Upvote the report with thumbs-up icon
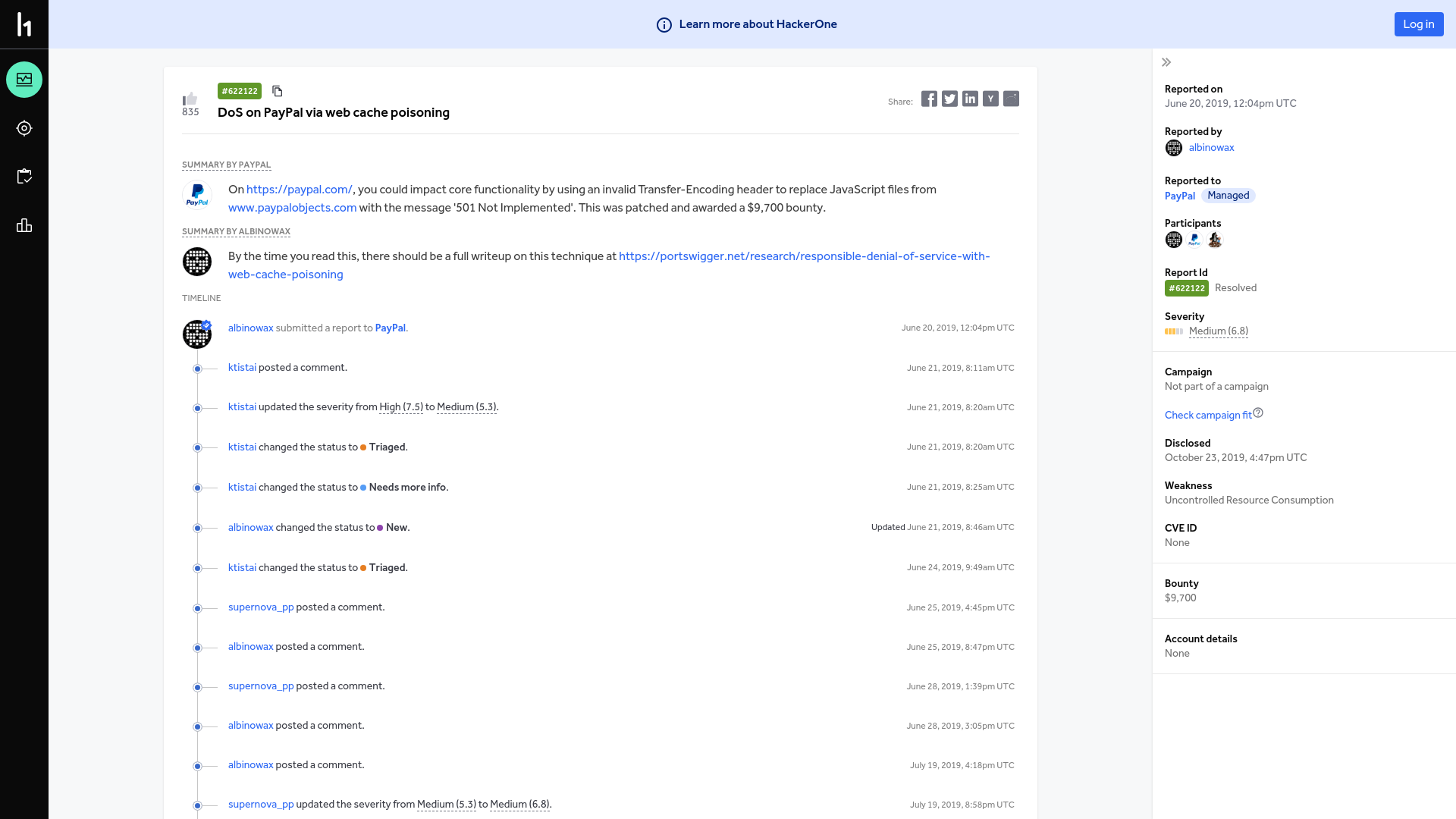This screenshot has width=1456, height=819. tap(190, 99)
